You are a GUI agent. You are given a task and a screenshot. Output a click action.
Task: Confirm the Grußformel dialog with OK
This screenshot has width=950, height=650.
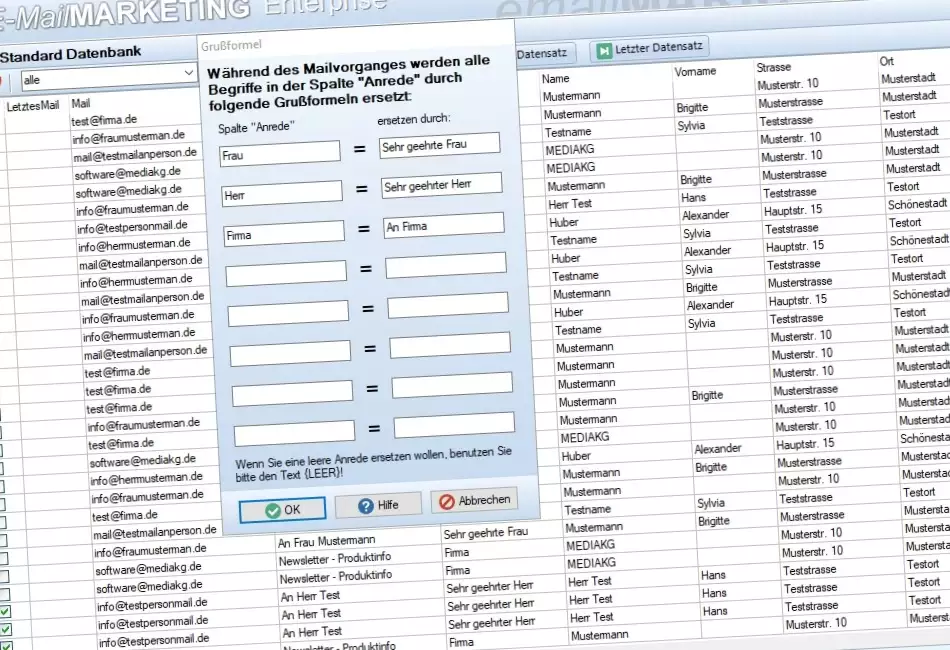(x=282, y=509)
